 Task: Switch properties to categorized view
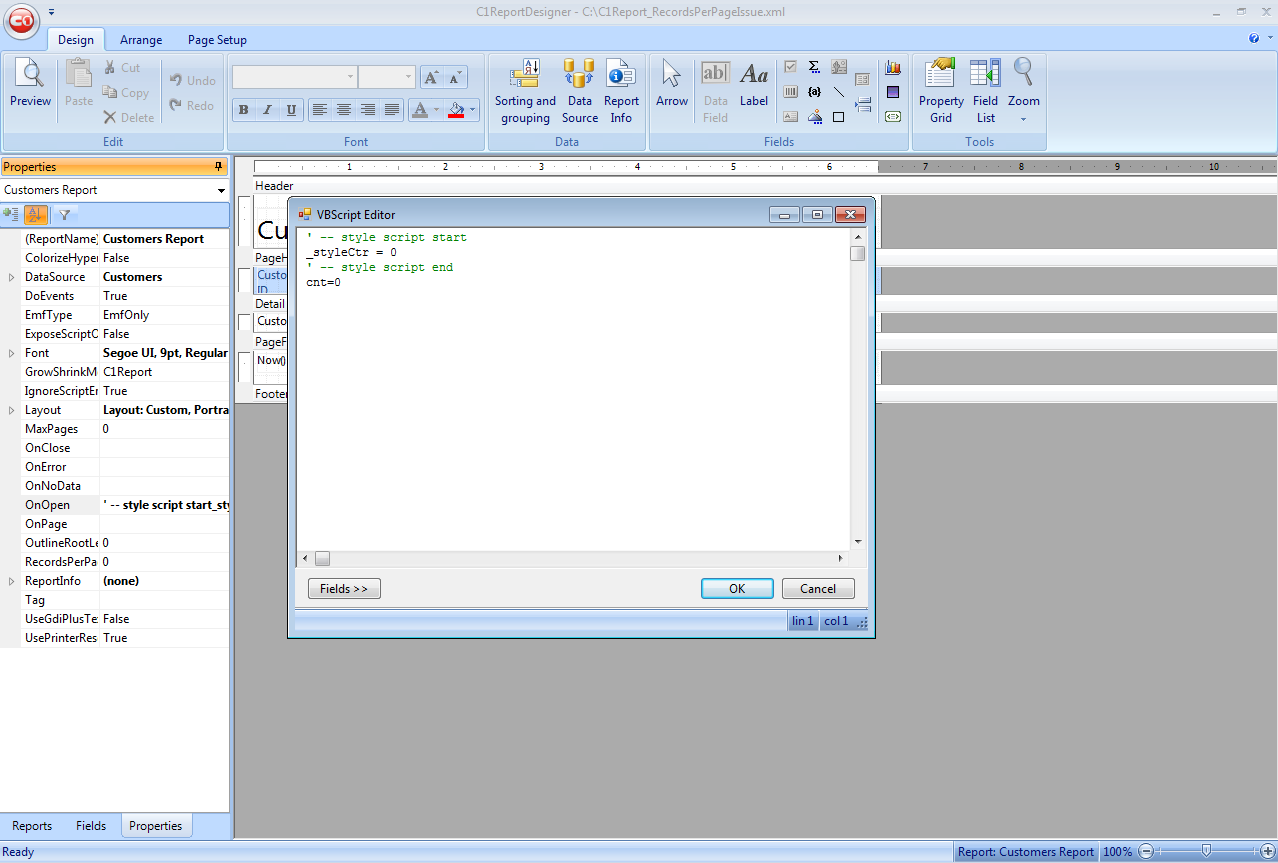tap(12, 214)
